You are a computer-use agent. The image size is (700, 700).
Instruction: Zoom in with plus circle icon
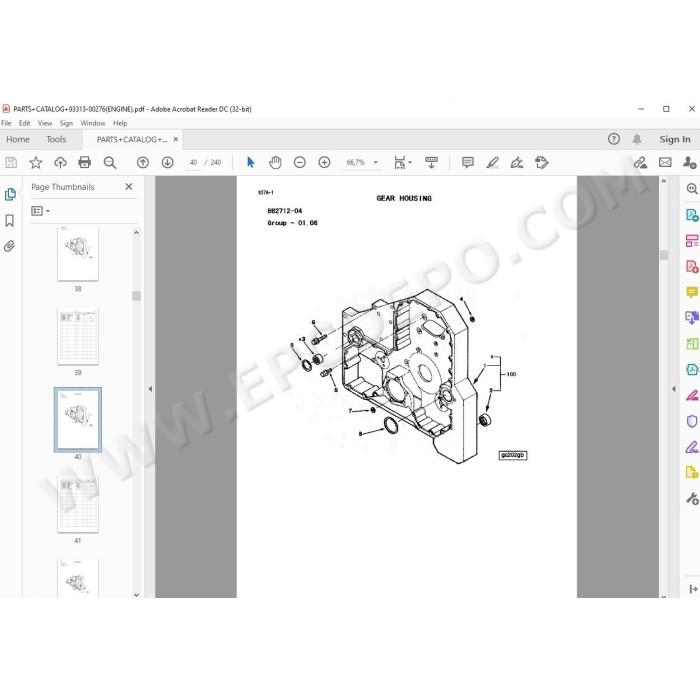pyautogui.click(x=324, y=162)
